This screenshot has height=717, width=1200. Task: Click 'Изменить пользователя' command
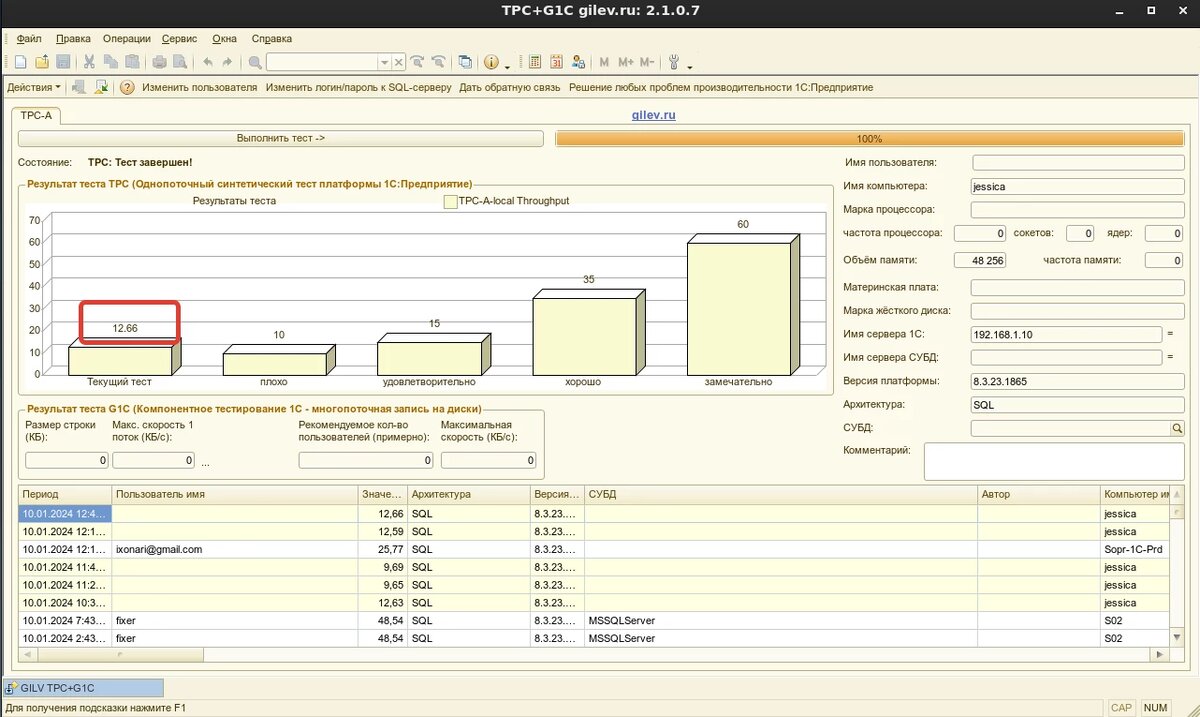199,87
